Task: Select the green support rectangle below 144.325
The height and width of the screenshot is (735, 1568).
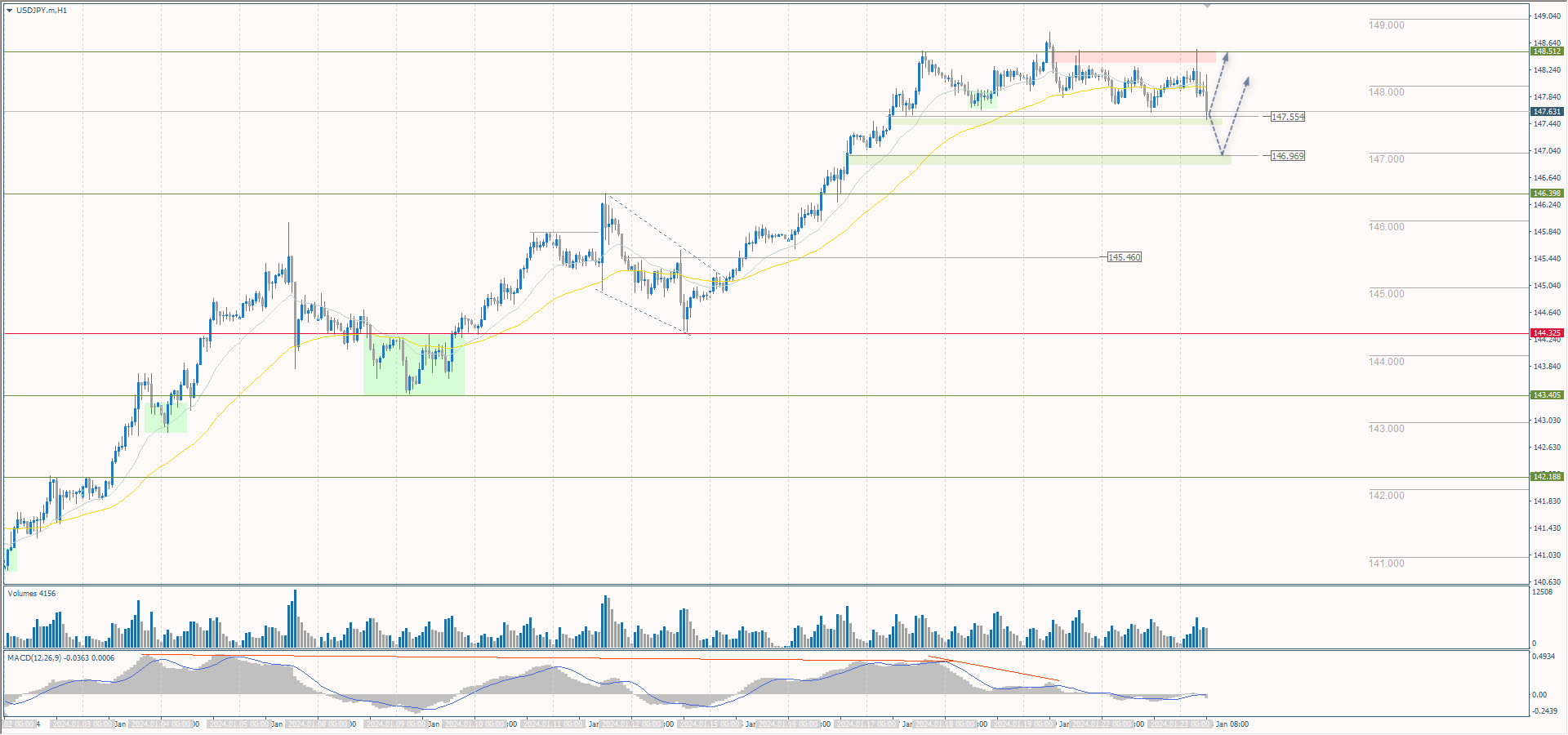Action: coord(414,364)
